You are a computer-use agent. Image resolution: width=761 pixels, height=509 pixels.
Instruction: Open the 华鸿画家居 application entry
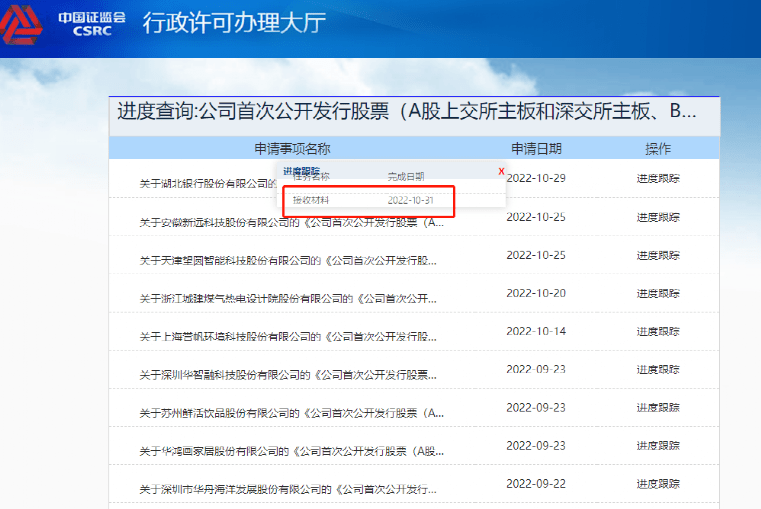click(292, 451)
